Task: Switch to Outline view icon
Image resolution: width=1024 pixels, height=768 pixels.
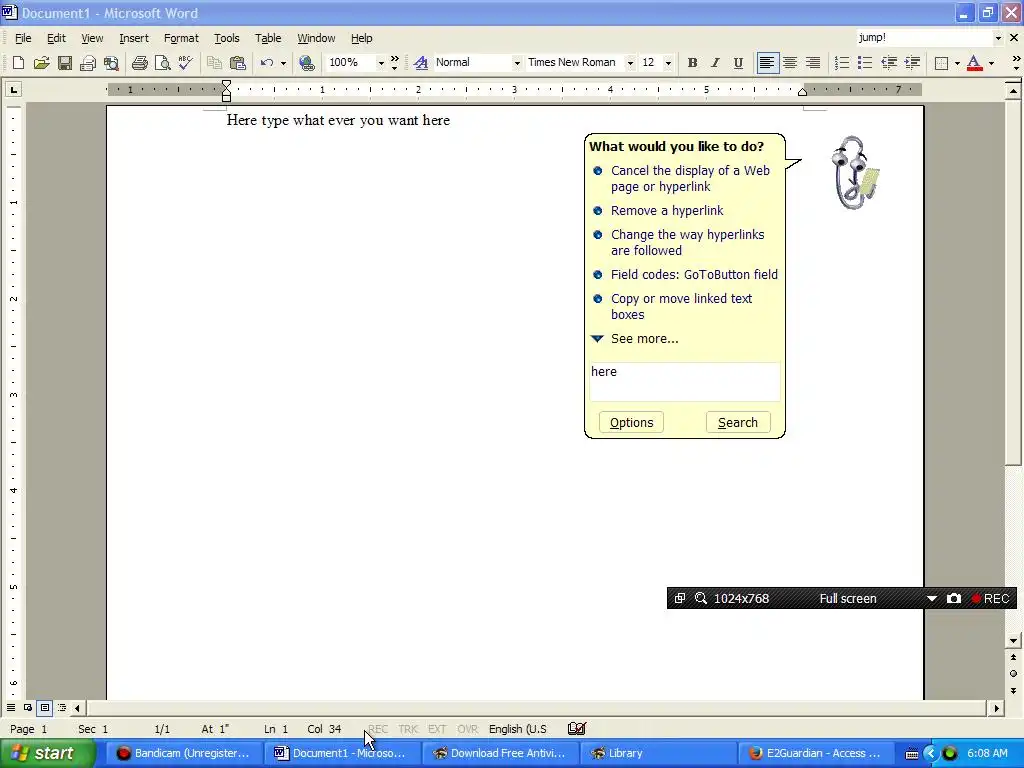Action: pyautogui.click(x=62, y=708)
